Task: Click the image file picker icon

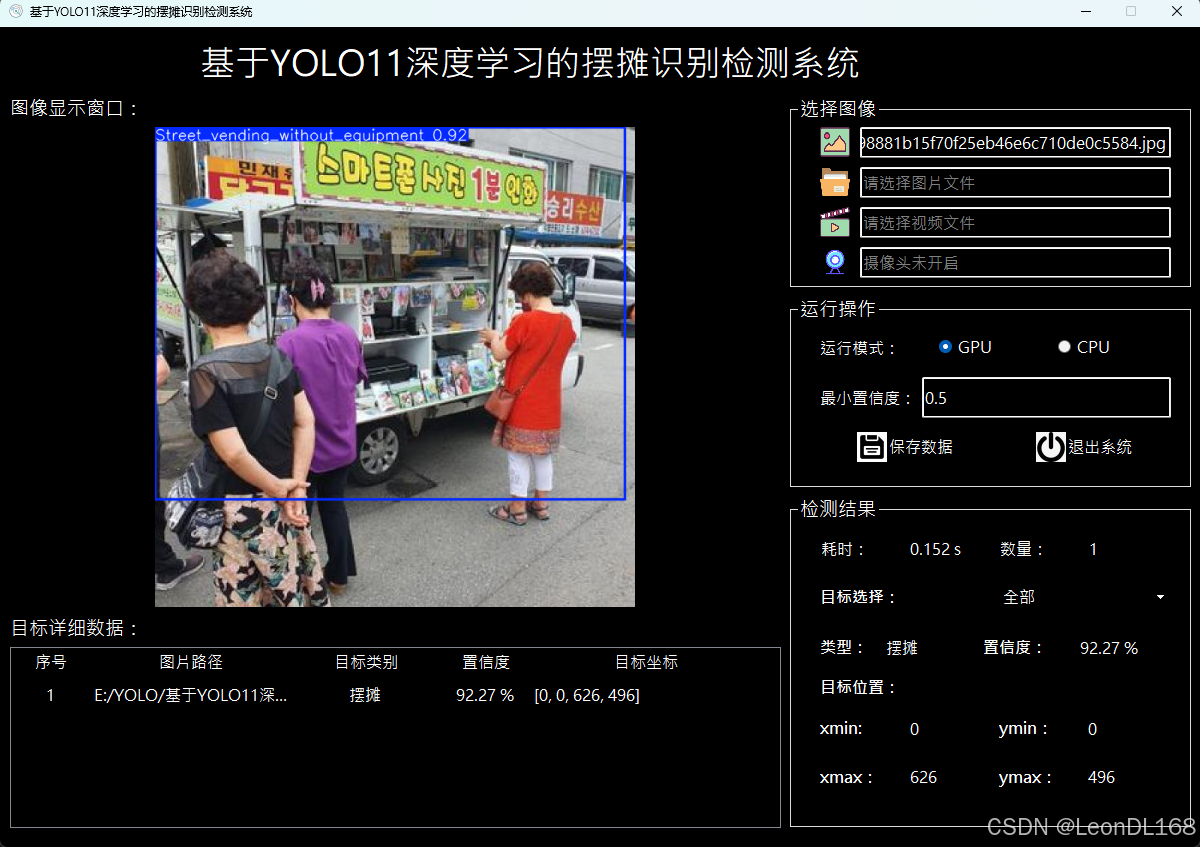Action: (835, 143)
